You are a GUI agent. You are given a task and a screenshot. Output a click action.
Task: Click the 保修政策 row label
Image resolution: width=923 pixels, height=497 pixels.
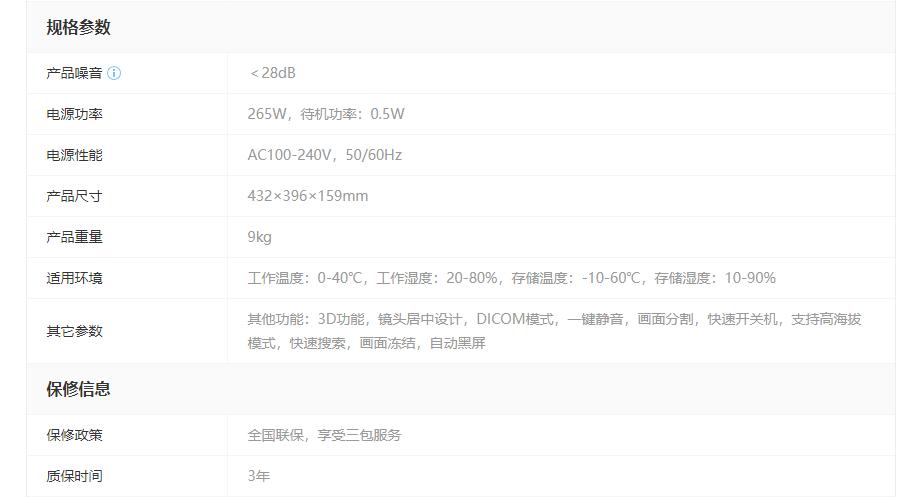pos(74,435)
